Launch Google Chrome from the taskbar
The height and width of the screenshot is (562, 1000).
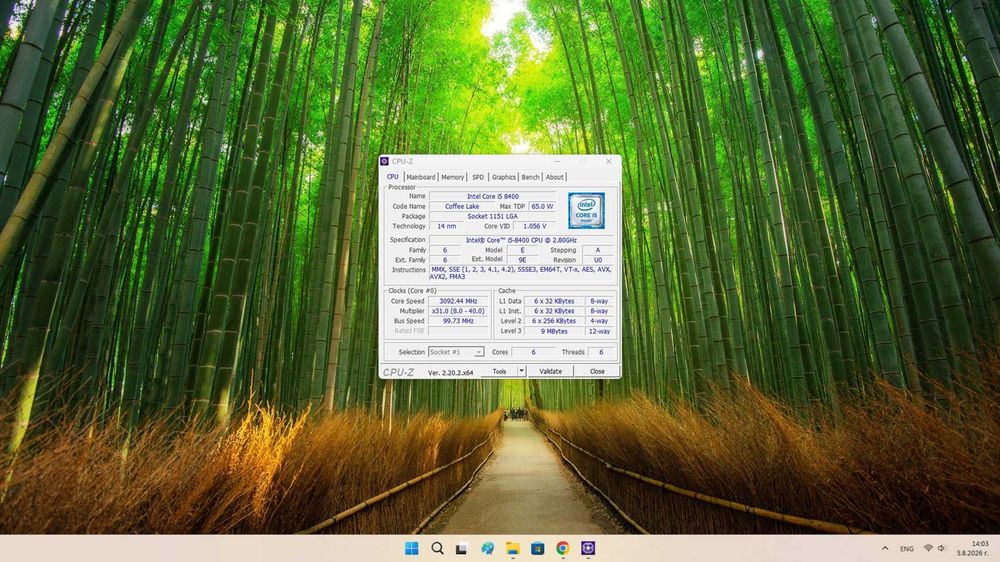point(562,548)
